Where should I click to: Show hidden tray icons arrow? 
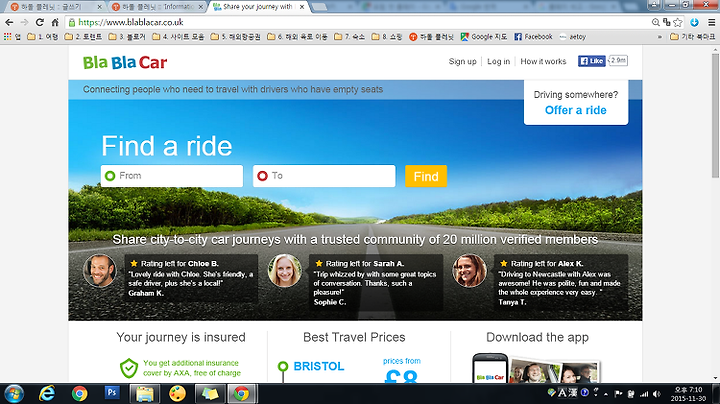pos(606,394)
